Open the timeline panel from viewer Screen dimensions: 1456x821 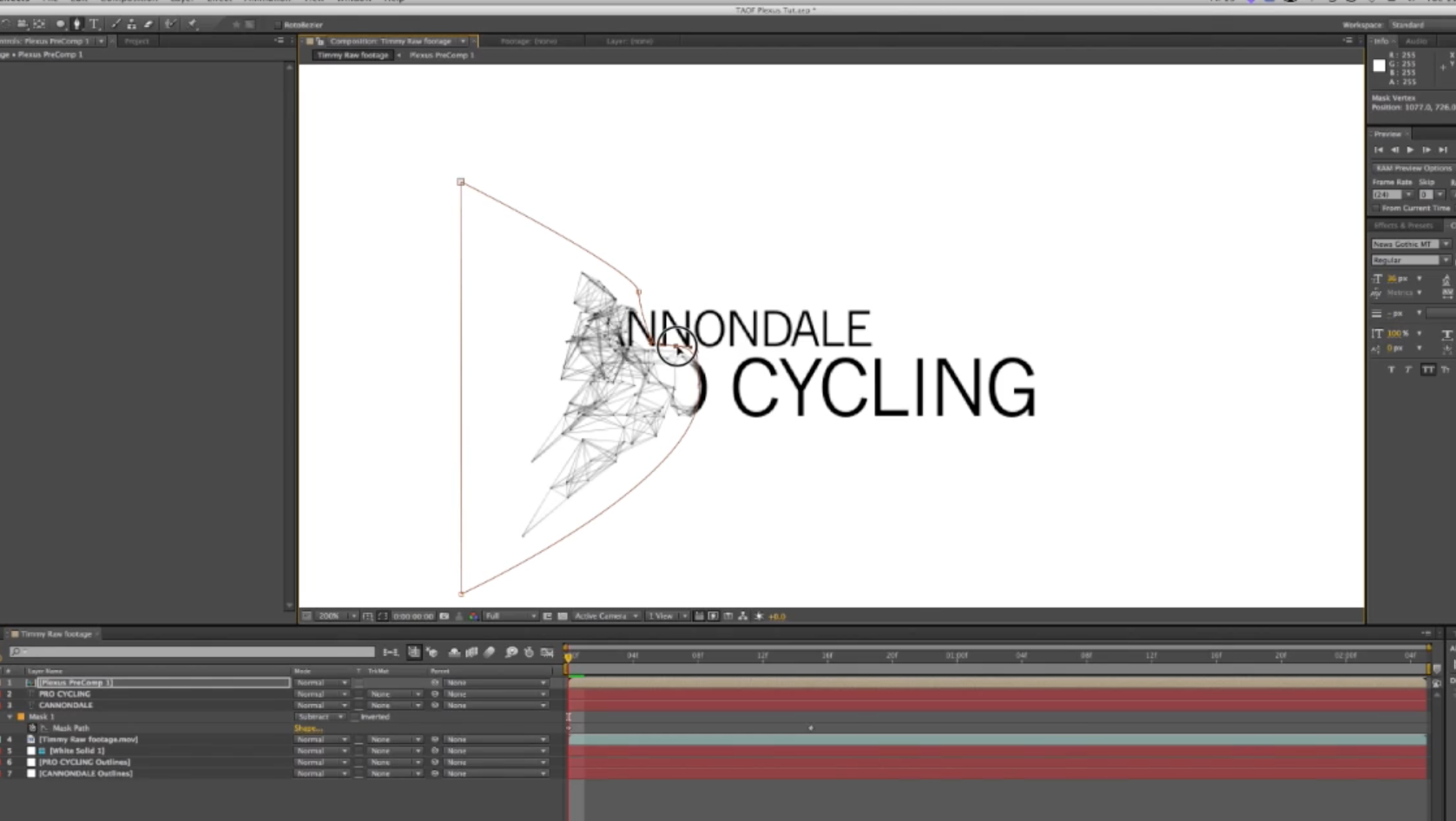(x=728, y=616)
